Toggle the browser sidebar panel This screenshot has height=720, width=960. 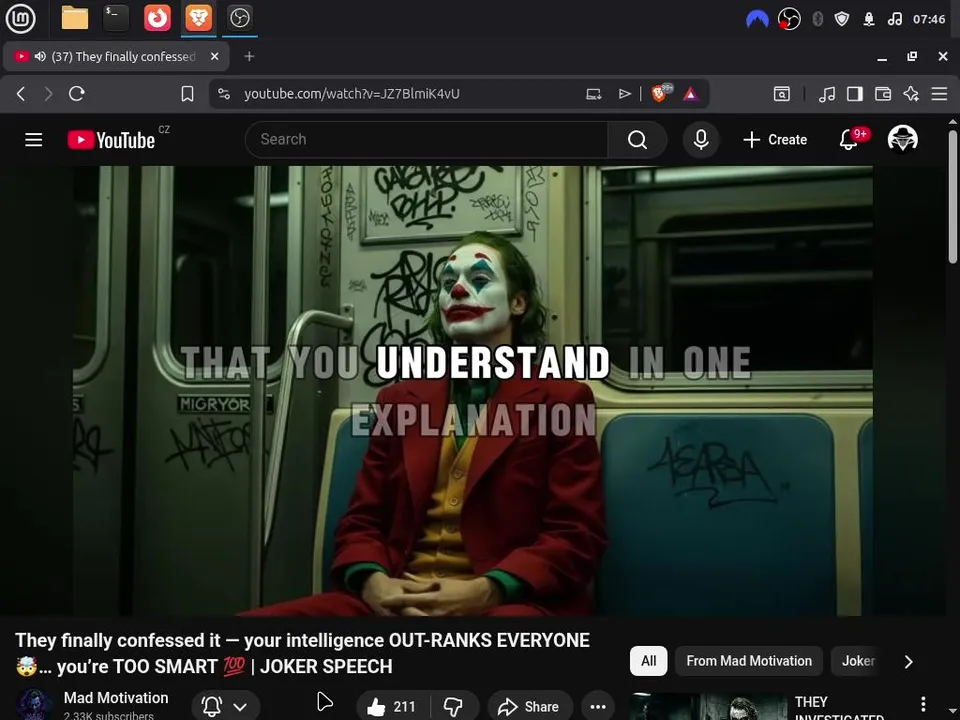(x=855, y=94)
